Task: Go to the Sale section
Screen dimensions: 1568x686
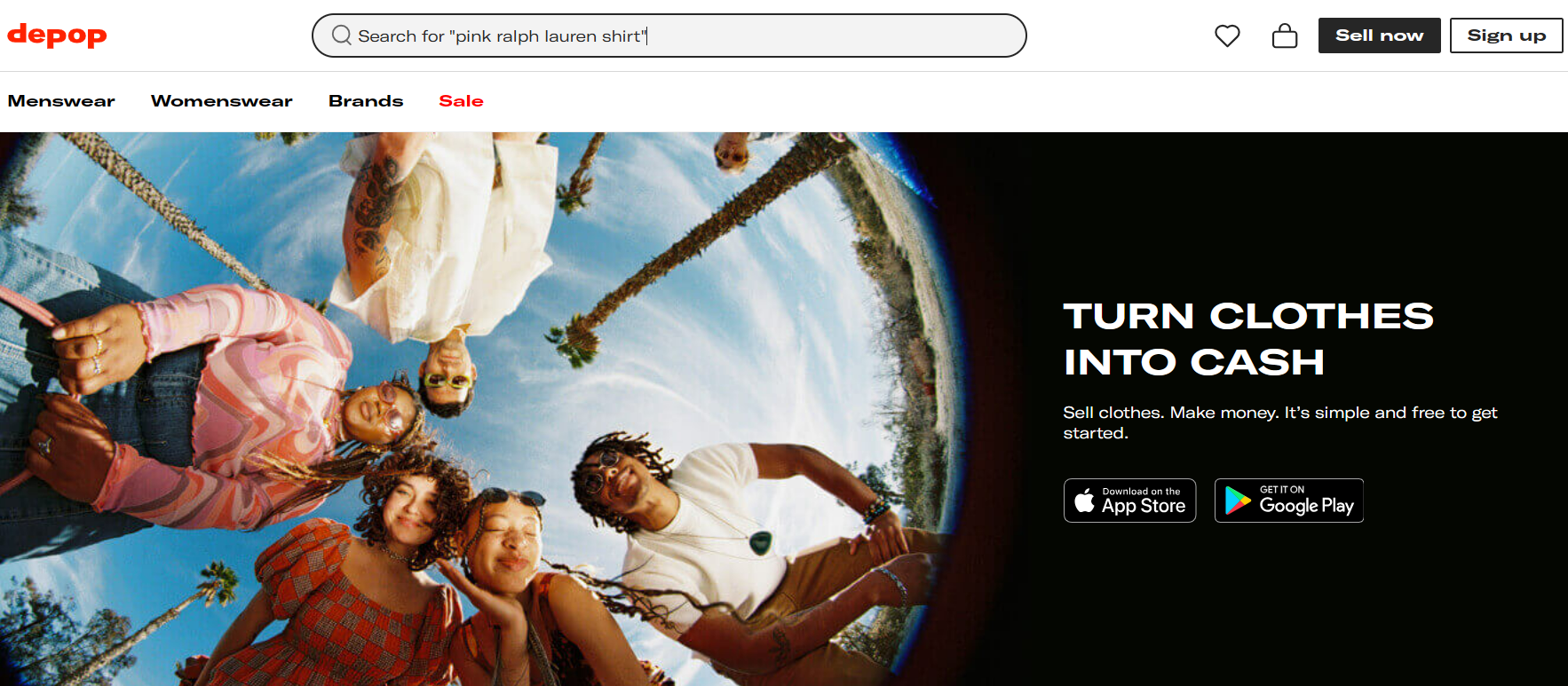Action: pos(461,101)
